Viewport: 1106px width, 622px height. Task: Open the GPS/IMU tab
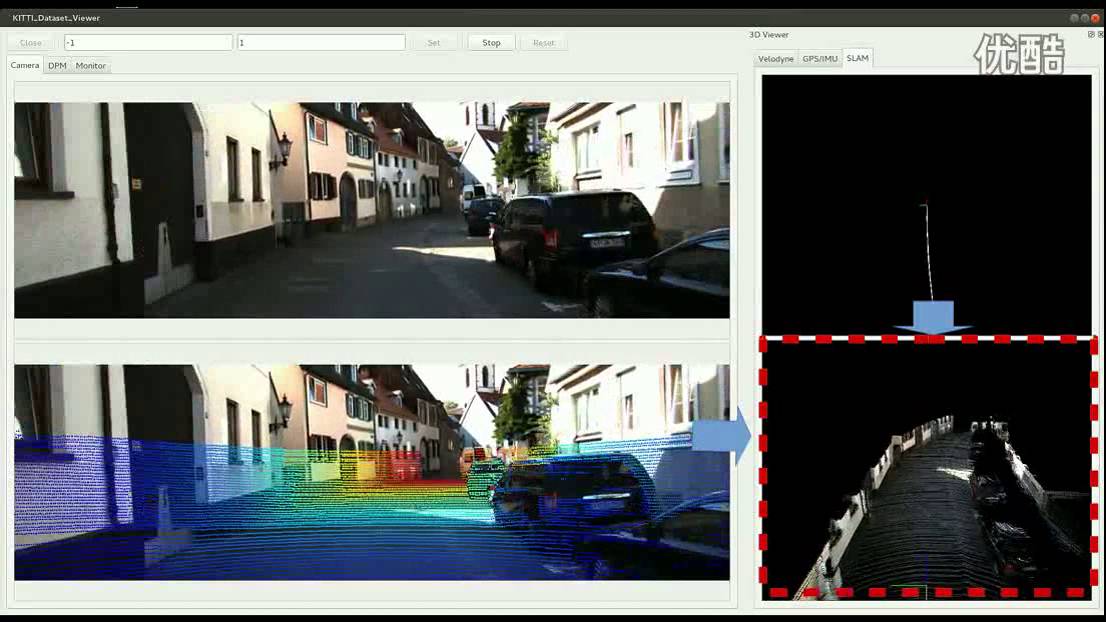click(x=820, y=59)
